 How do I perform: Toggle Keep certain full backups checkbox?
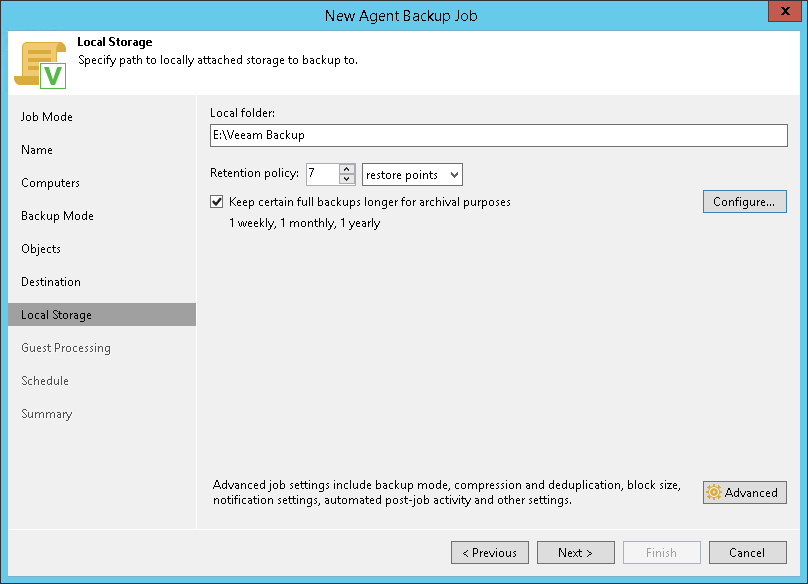point(217,201)
